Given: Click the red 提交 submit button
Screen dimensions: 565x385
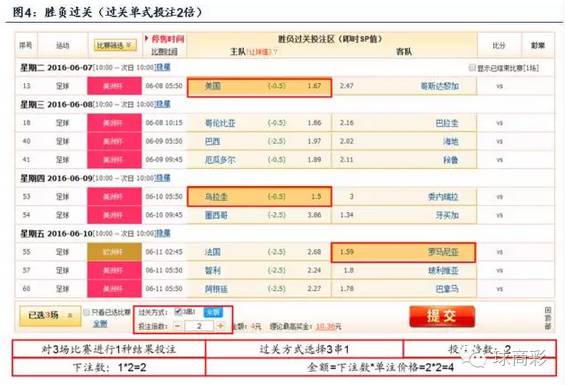Looking at the screenshot, I should pyautogui.click(x=442, y=316).
